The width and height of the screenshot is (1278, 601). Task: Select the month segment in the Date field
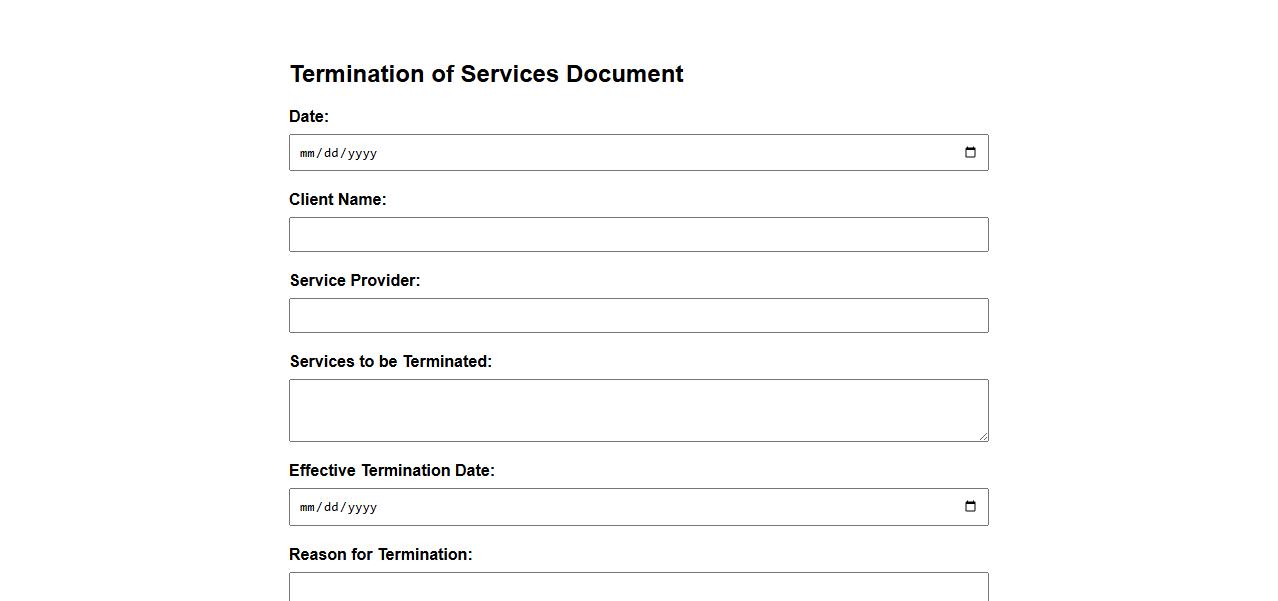(308, 153)
